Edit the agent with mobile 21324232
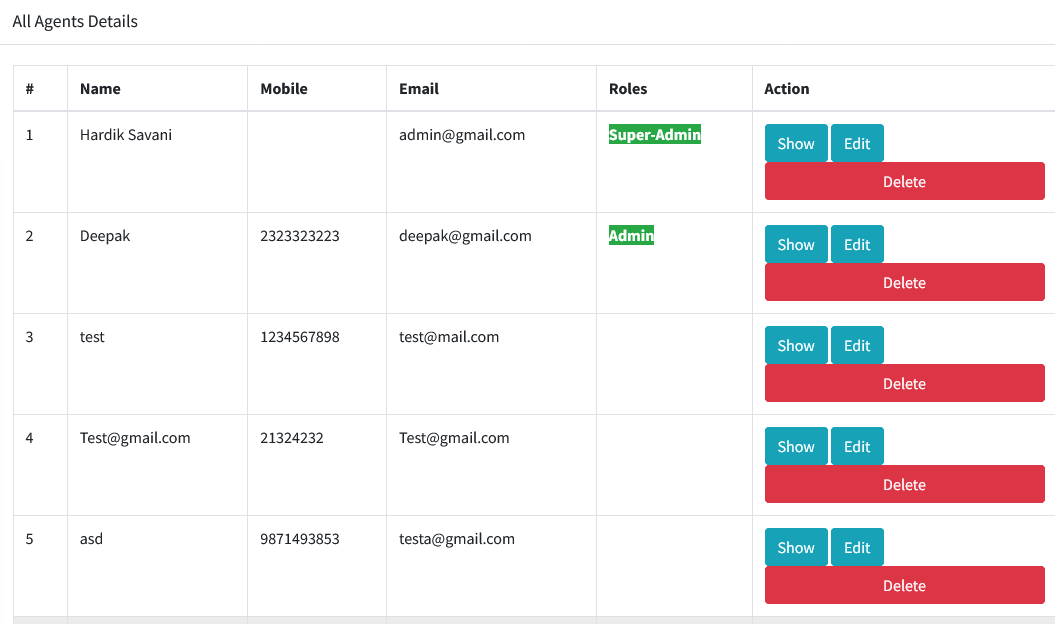The width and height of the screenshot is (1055, 624). coord(857,446)
